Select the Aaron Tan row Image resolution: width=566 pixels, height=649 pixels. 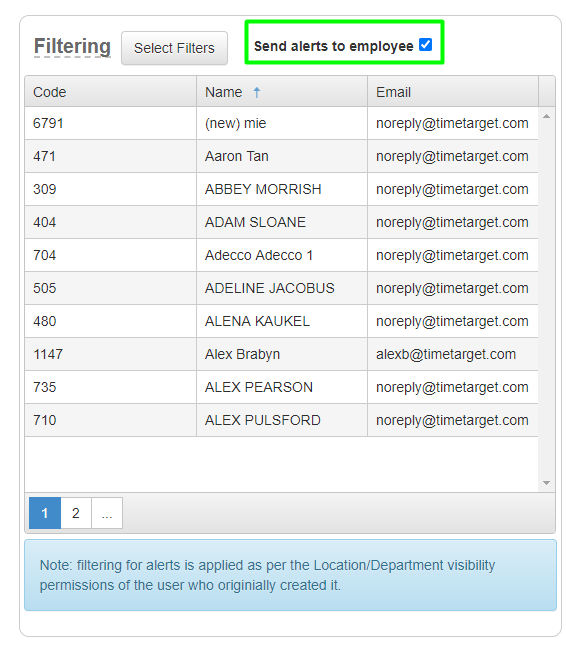coord(282,156)
